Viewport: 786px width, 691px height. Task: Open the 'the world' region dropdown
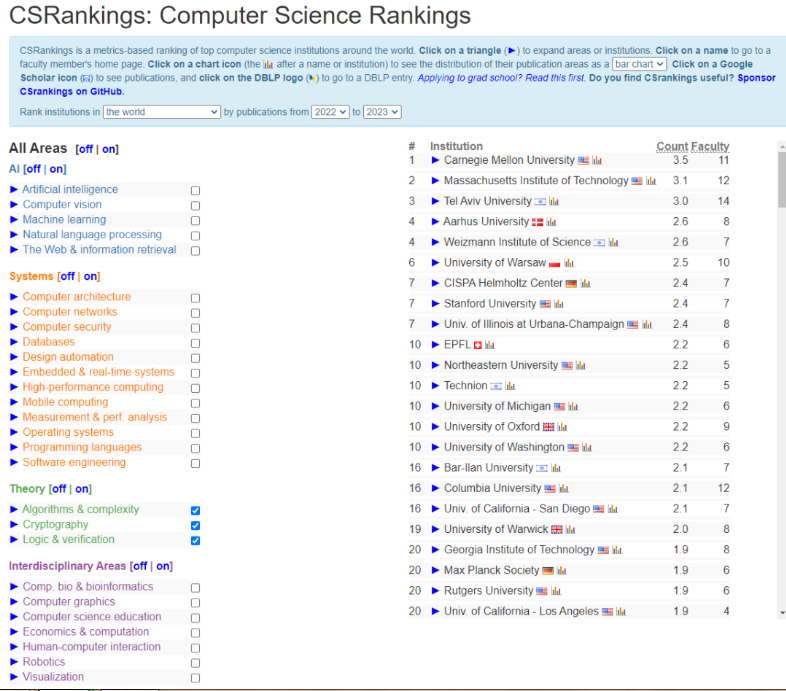click(x=161, y=112)
